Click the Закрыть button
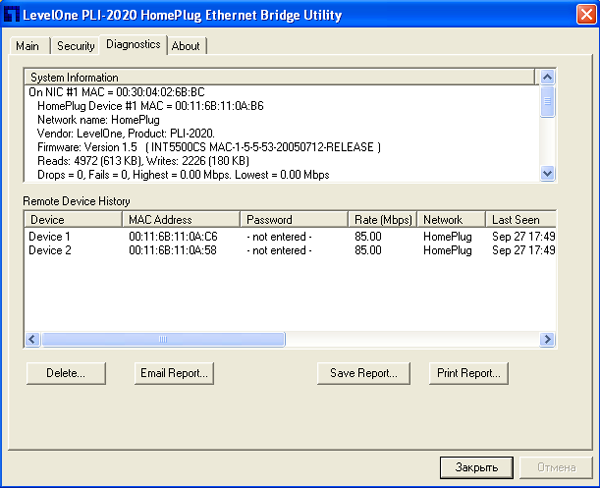600x488 pixels. [x=476, y=467]
